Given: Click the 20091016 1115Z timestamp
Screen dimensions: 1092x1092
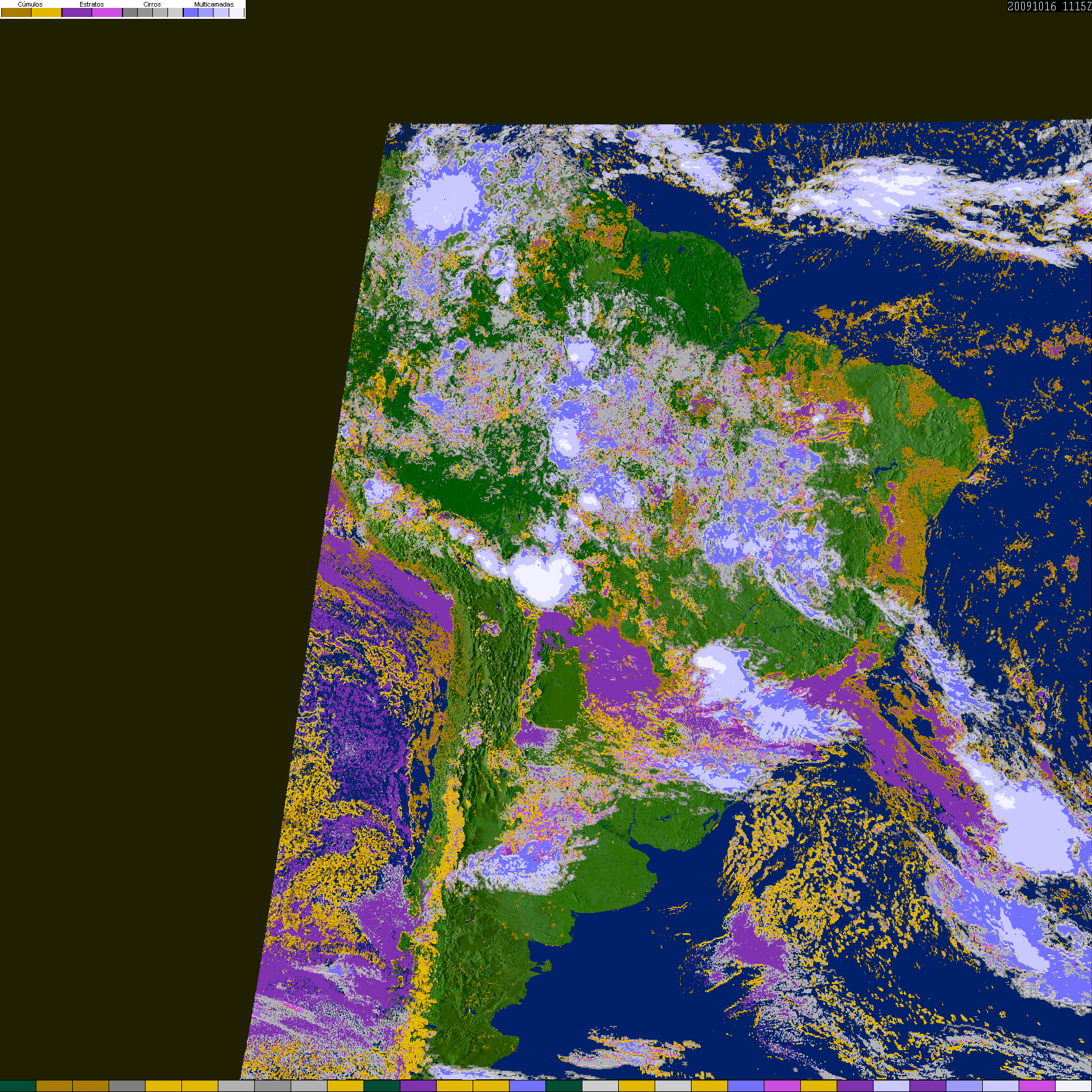Looking at the screenshot, I should coord(1050,6).
